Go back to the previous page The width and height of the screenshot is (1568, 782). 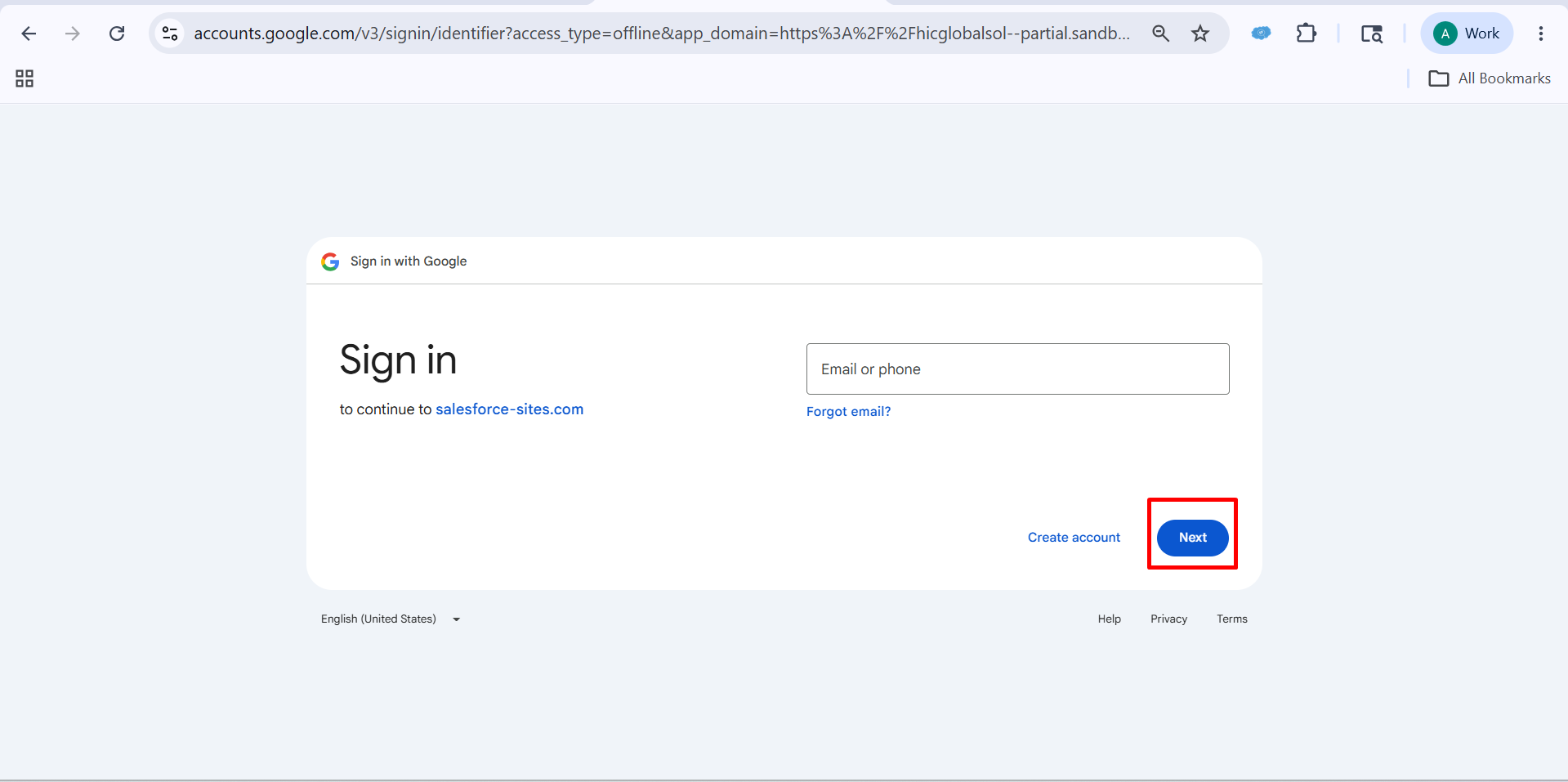[x=29, y=34]
